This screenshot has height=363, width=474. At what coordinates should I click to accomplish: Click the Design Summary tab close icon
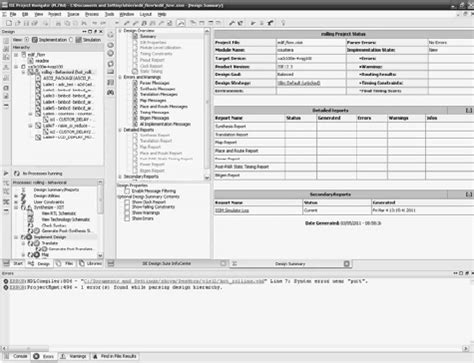347,263
